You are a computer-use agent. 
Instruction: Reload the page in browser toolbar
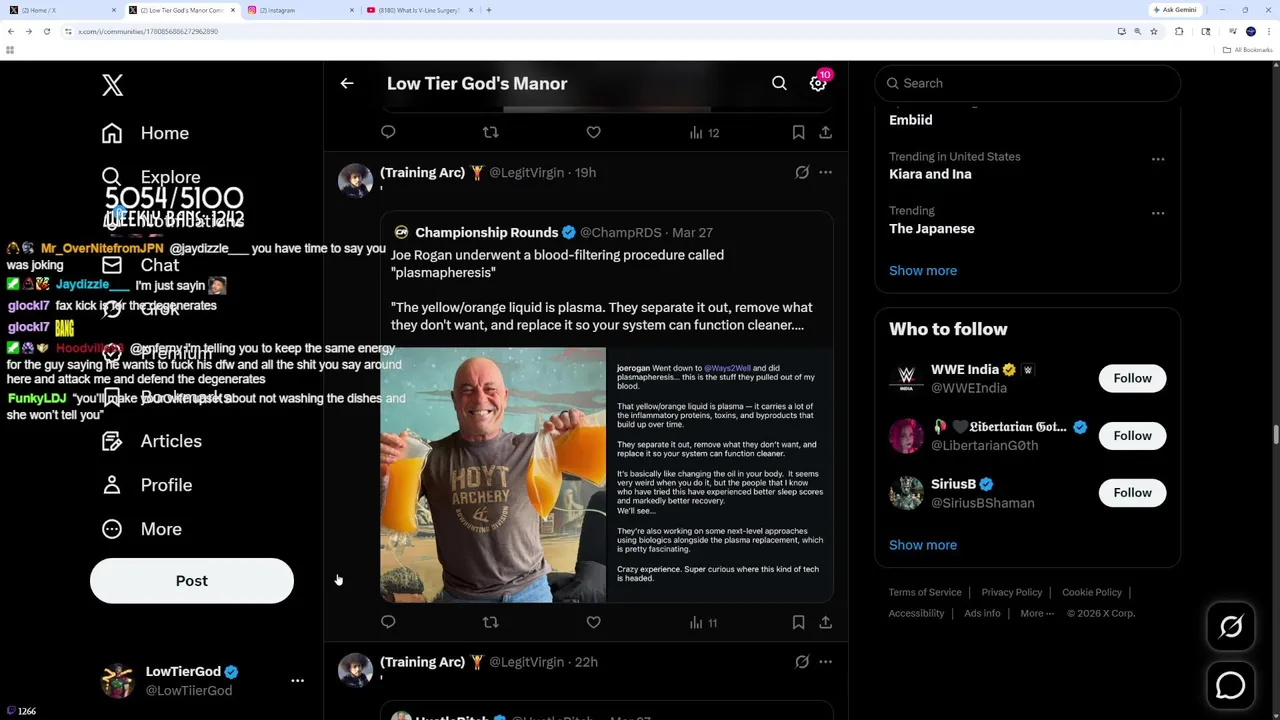(46, 31)
